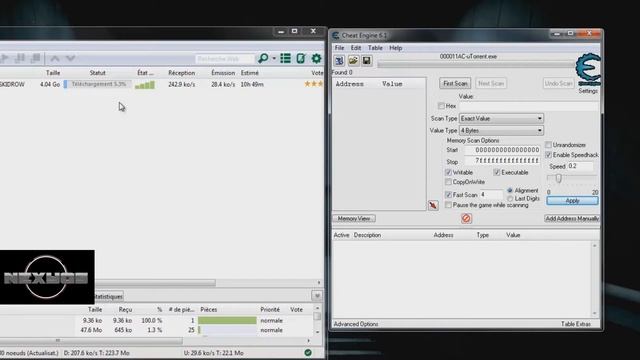
Task: Click the Taille column header
Action: coord(53,73)
